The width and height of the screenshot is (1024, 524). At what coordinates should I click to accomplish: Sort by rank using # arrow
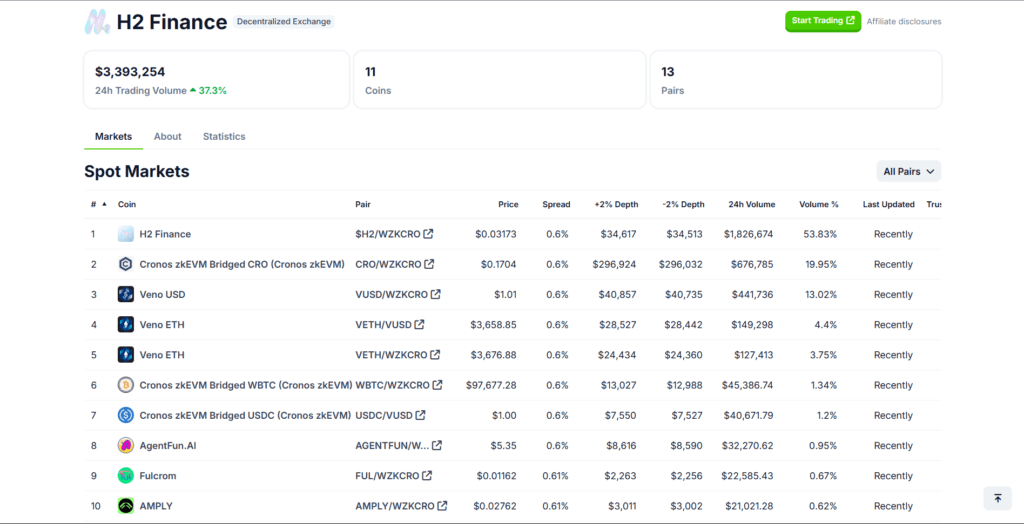tap(104, 204)
